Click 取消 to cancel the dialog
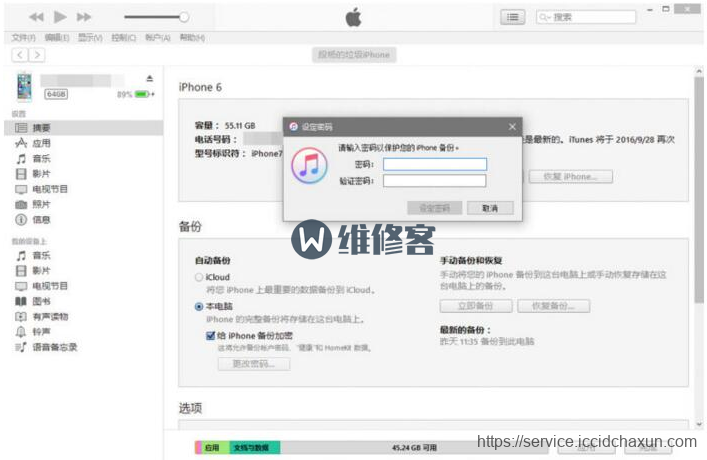The image size is (707, 460). click(490, 208)
